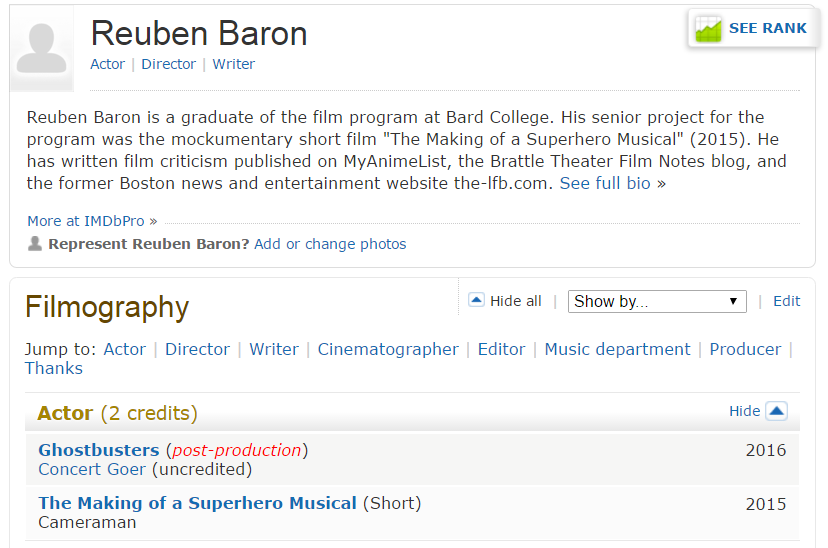The image size is (828, 548).
Task: Jump to Cinematographer section
Action: coord(388,349)
